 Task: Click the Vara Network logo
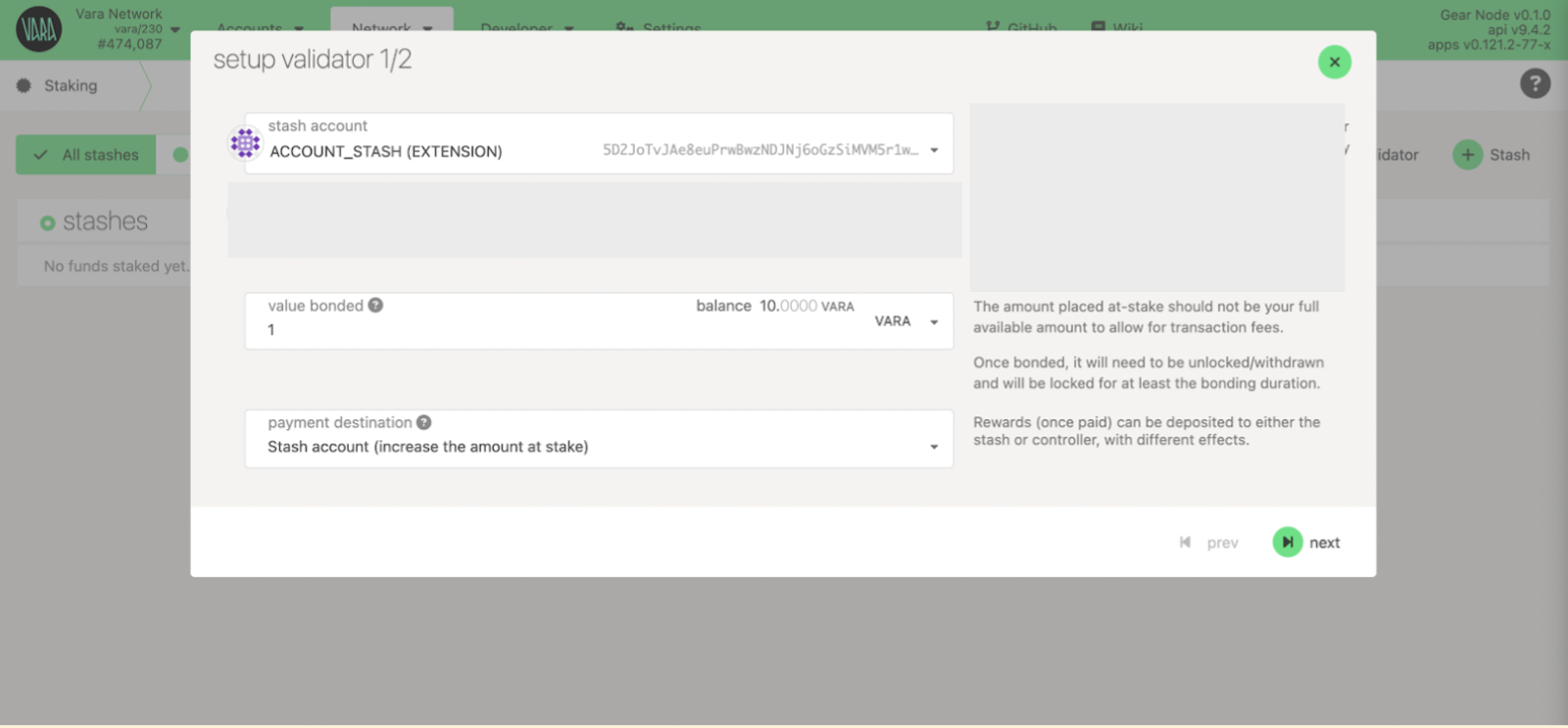(39, 29)
